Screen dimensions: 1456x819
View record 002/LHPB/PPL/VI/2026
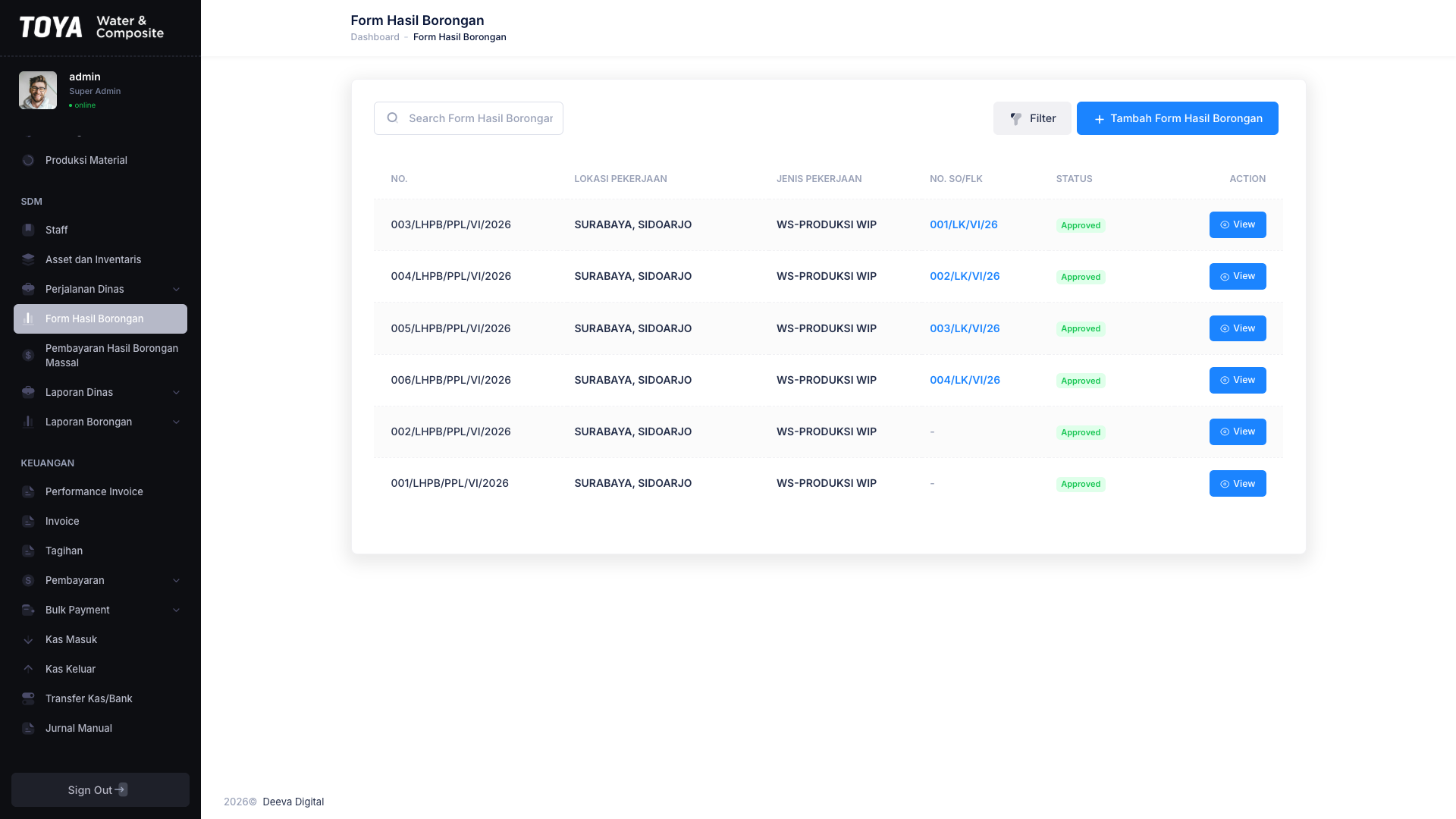(1238, 431)
